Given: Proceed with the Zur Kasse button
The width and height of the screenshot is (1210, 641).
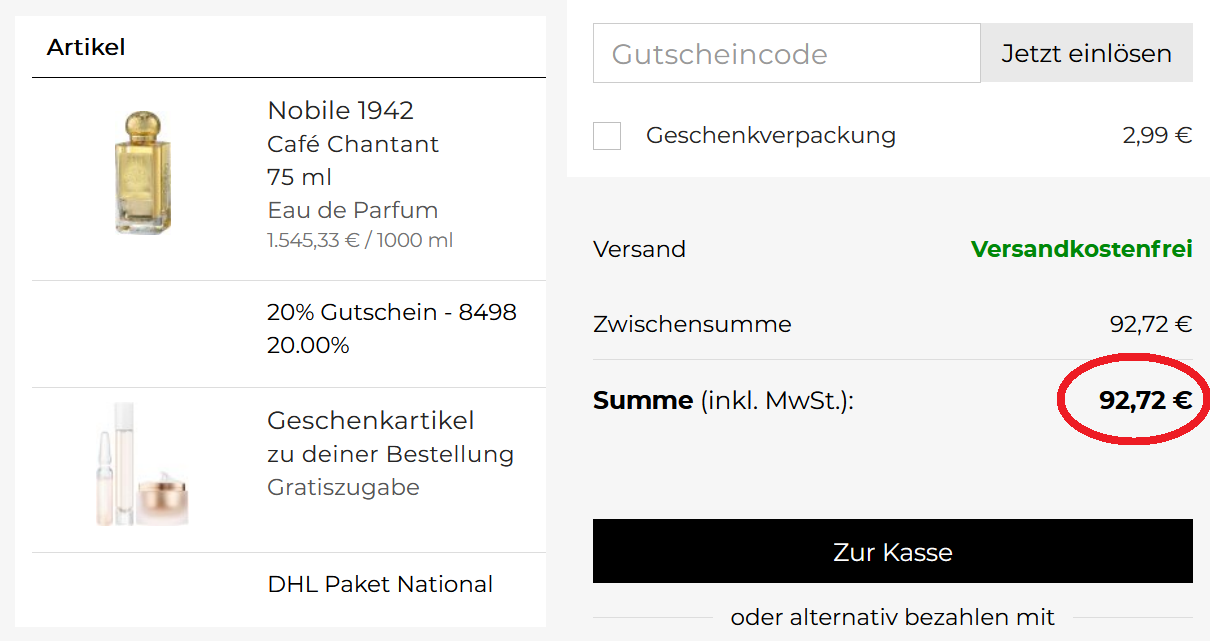Looking at the screenshot, I should (892, 551).
